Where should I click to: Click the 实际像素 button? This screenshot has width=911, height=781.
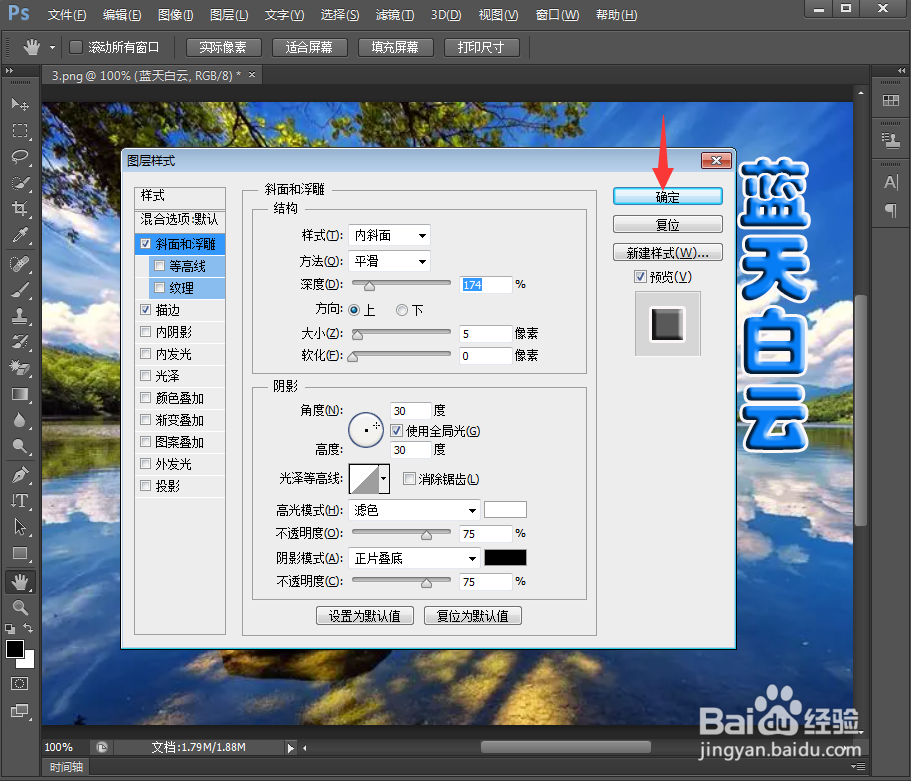(223, 47)
